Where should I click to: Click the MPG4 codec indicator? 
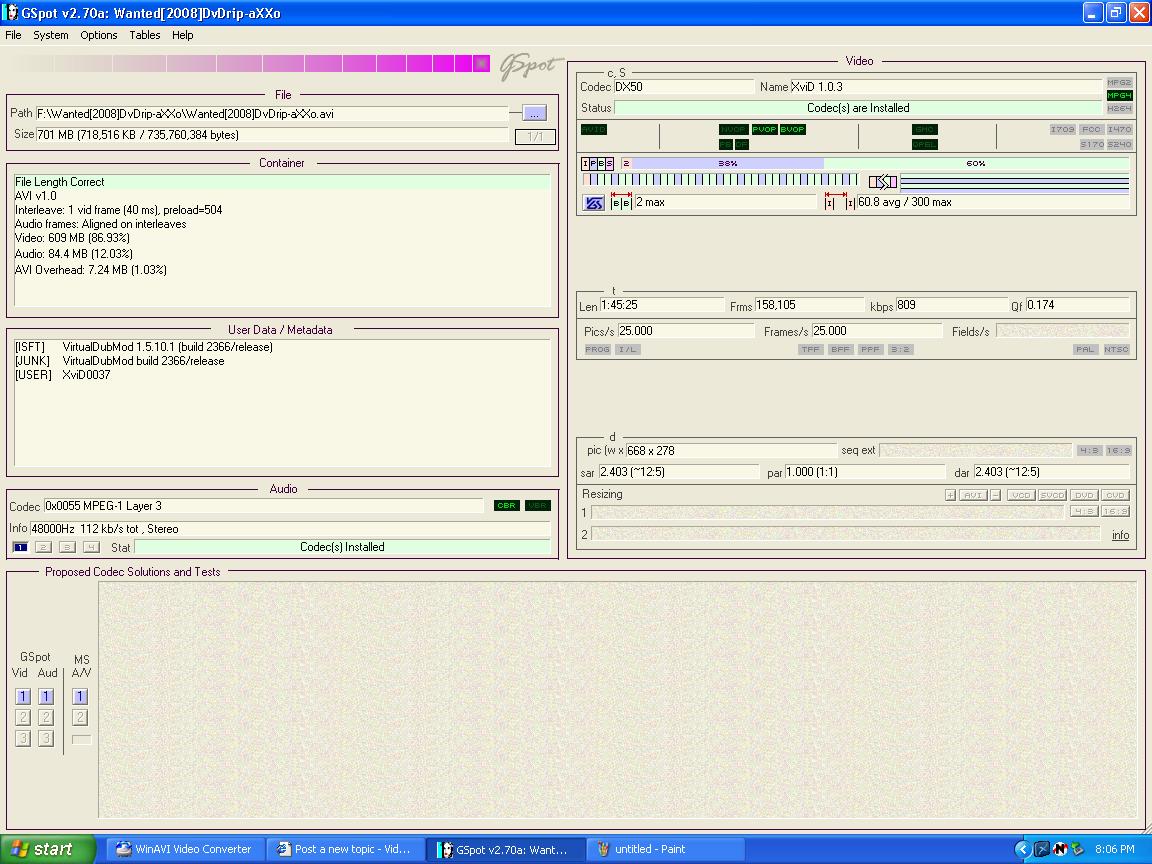(x=1119, y=96)
